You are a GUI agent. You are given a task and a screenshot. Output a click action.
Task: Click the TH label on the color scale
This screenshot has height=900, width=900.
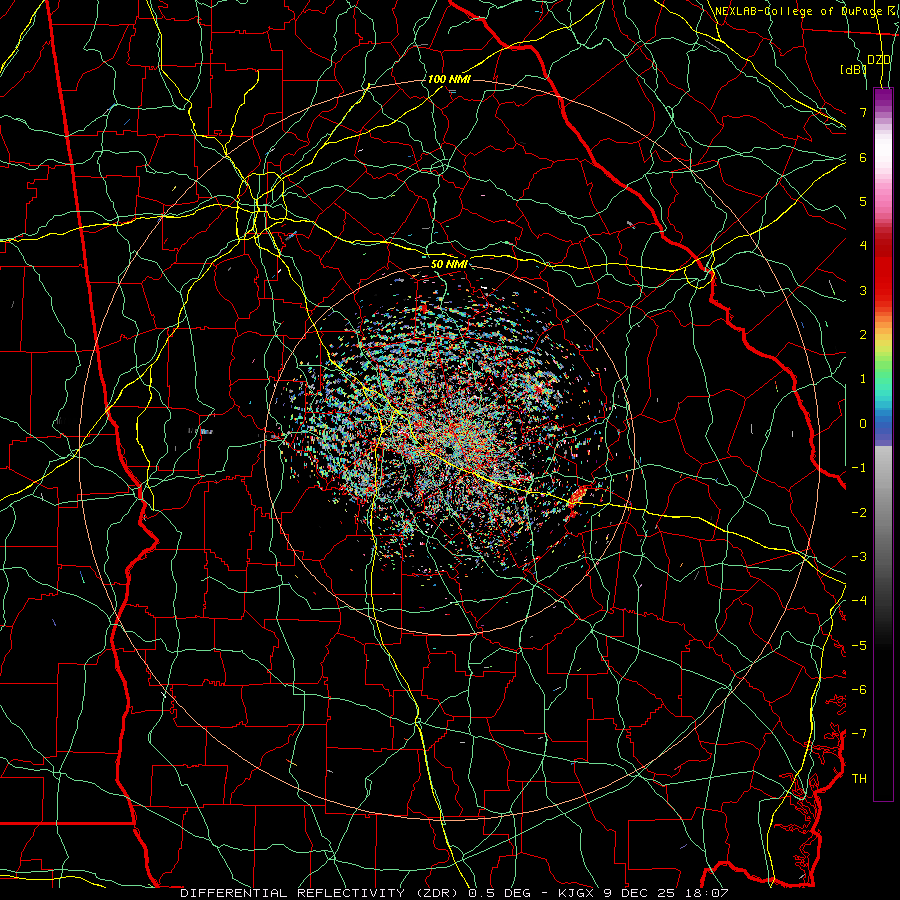[x=859, y=779]
